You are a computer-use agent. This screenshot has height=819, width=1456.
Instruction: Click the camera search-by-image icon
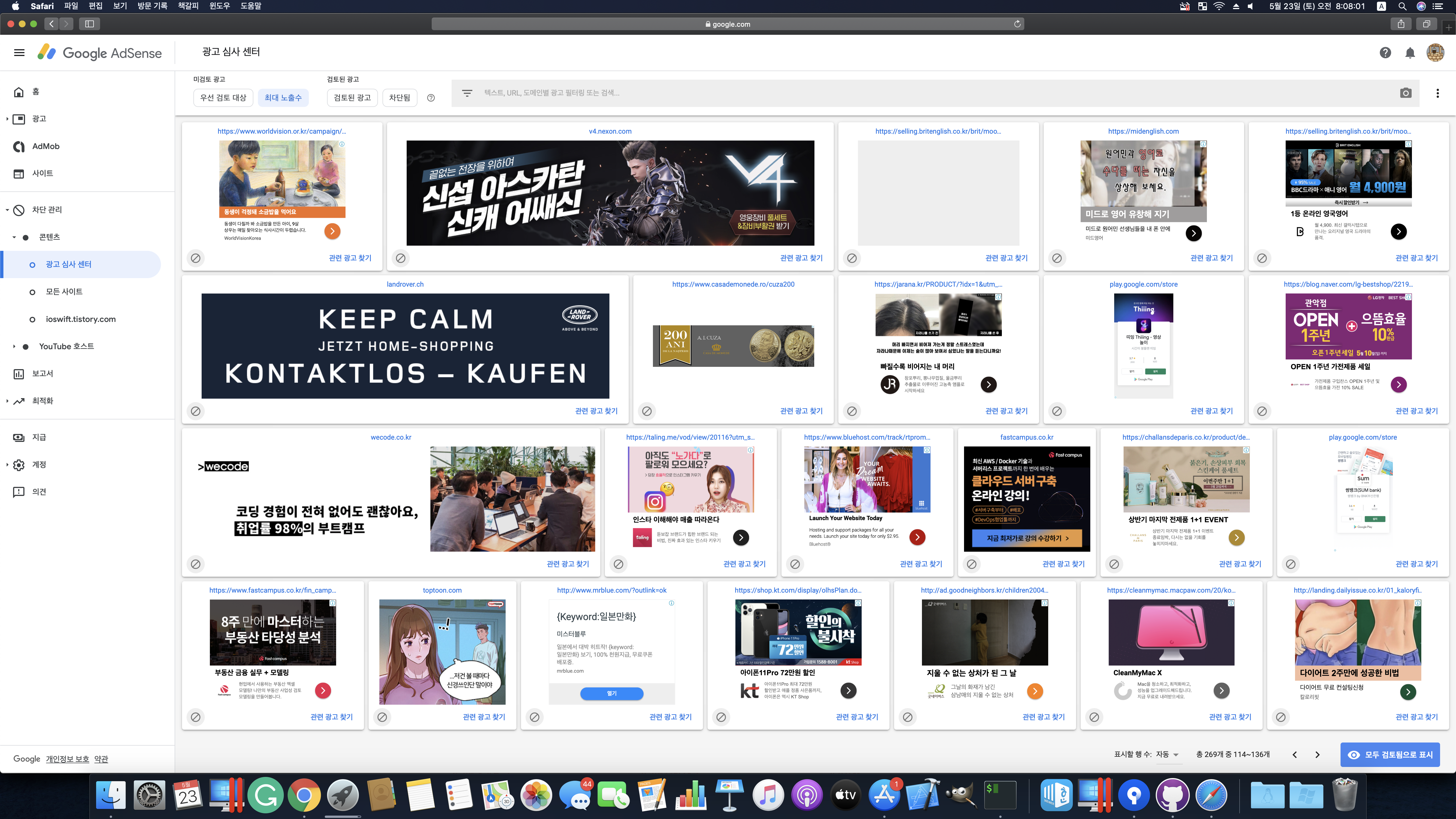click(1406, 93)
